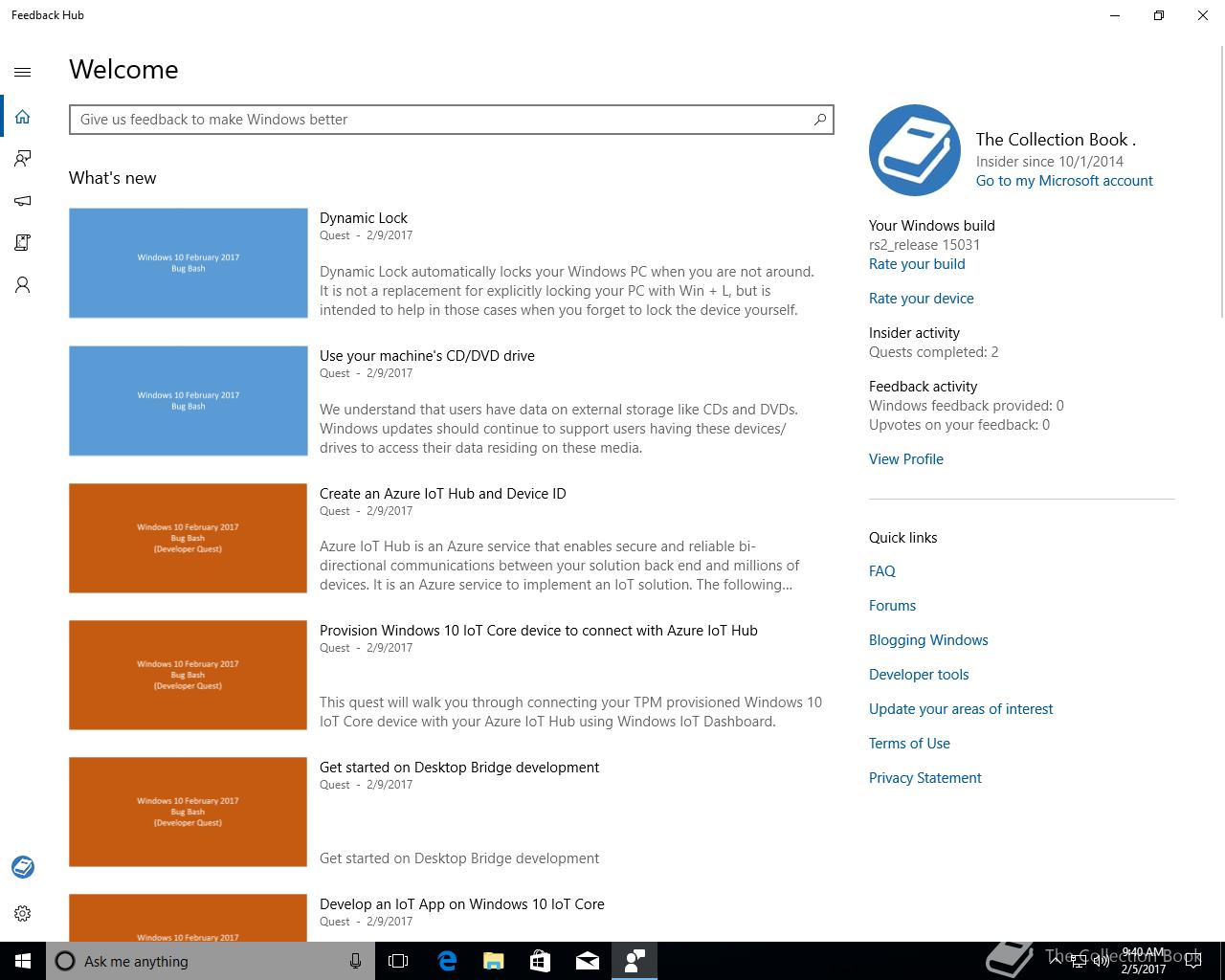This screenshot has width=1225, height=980.
Task: Click the vertical scrollbar on right edge
Action: (x=1221, y=180)
